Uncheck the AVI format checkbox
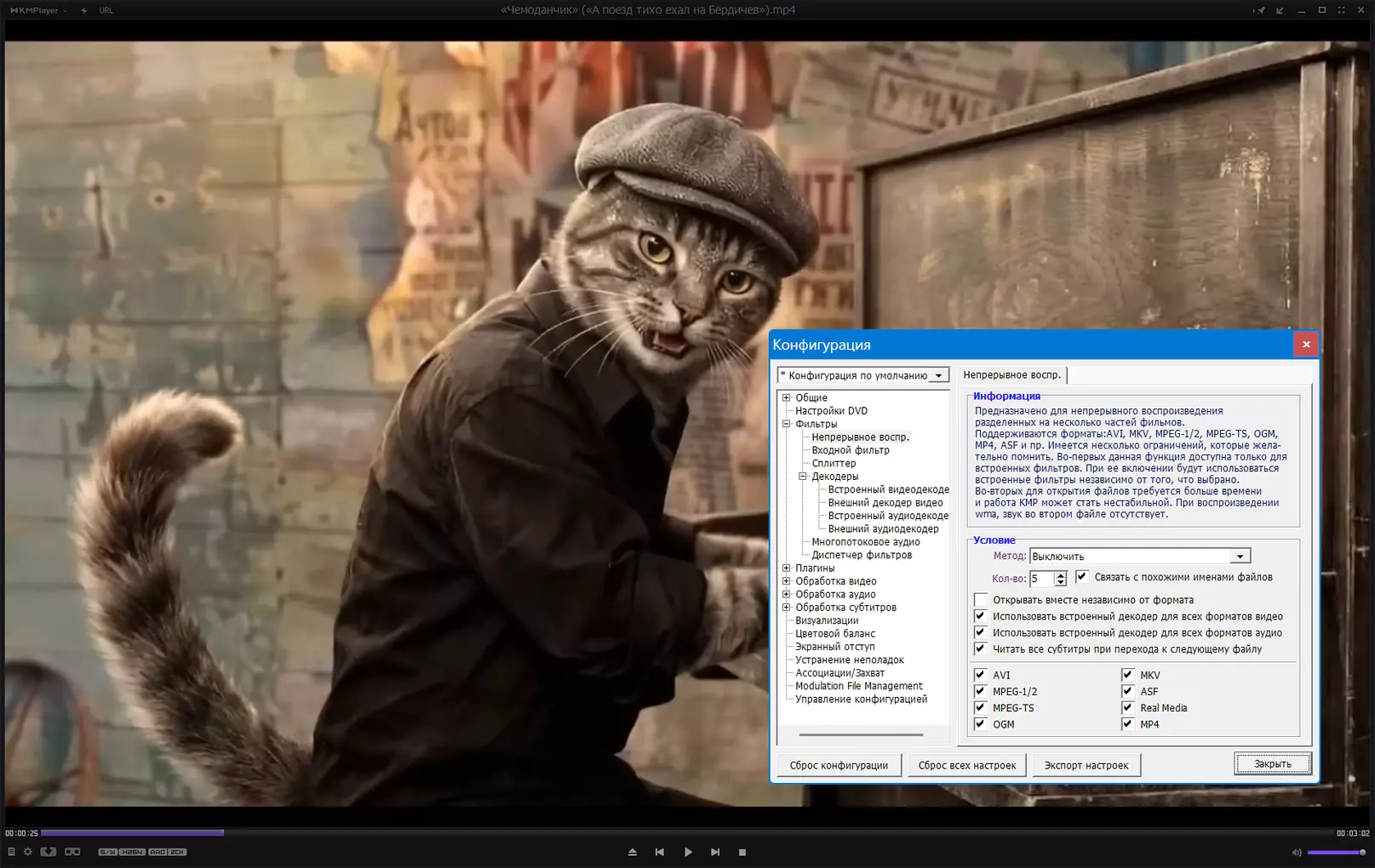Screen dimensions: 1375x868 tap(981, 675)
